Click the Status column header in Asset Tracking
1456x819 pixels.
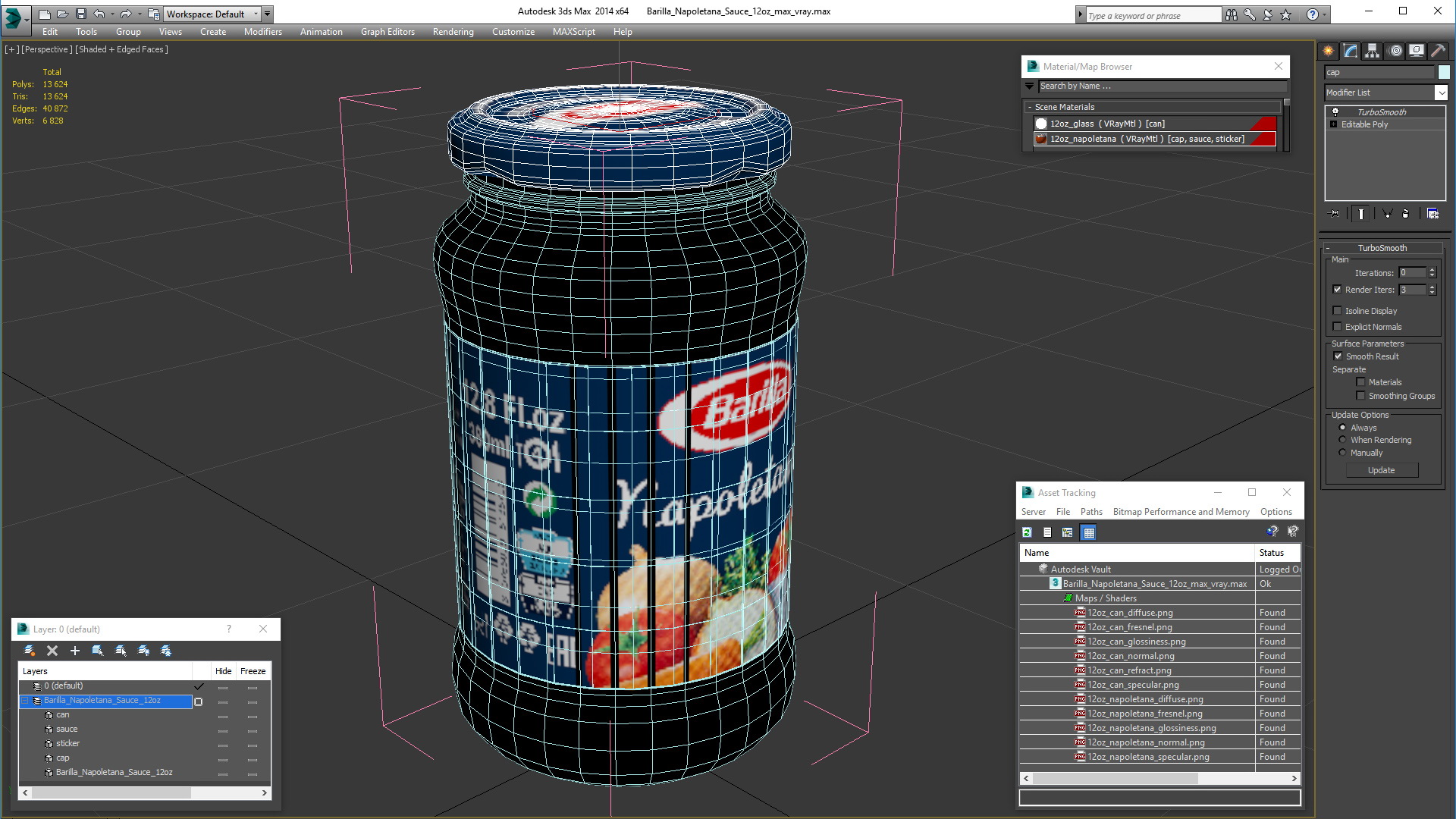[1278, 553]
